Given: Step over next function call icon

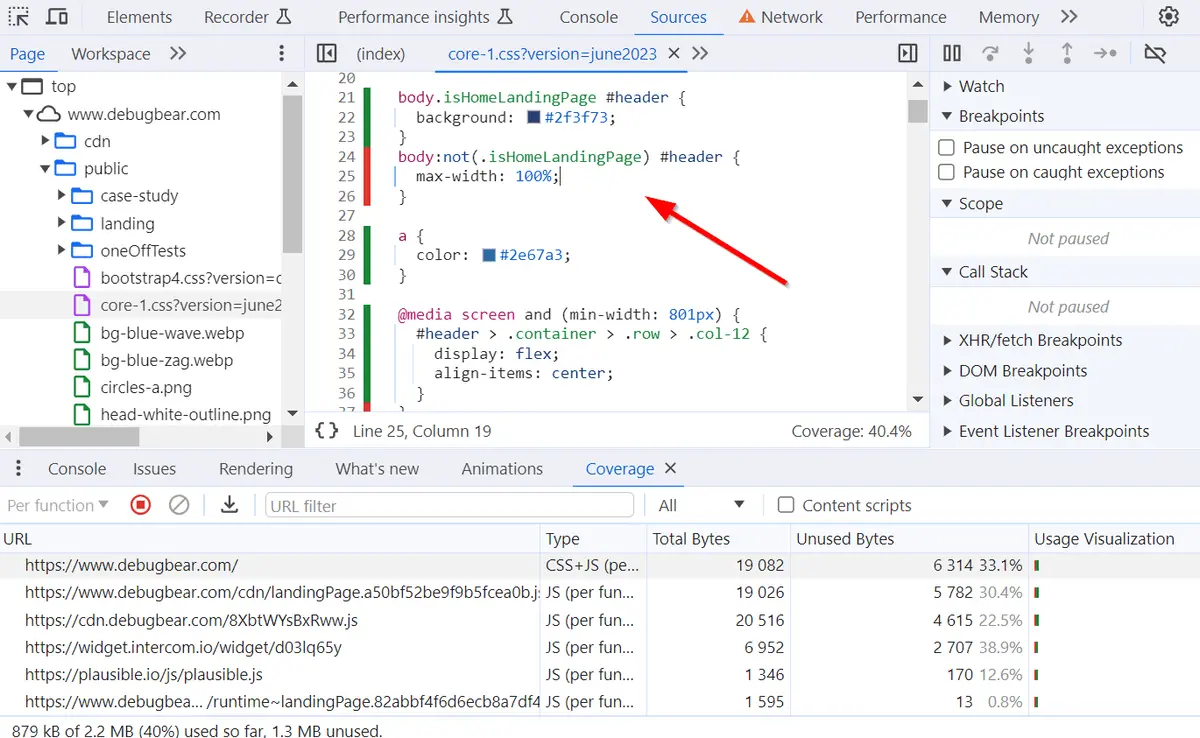Looking at the screenshot, I should tap(990, 54).
